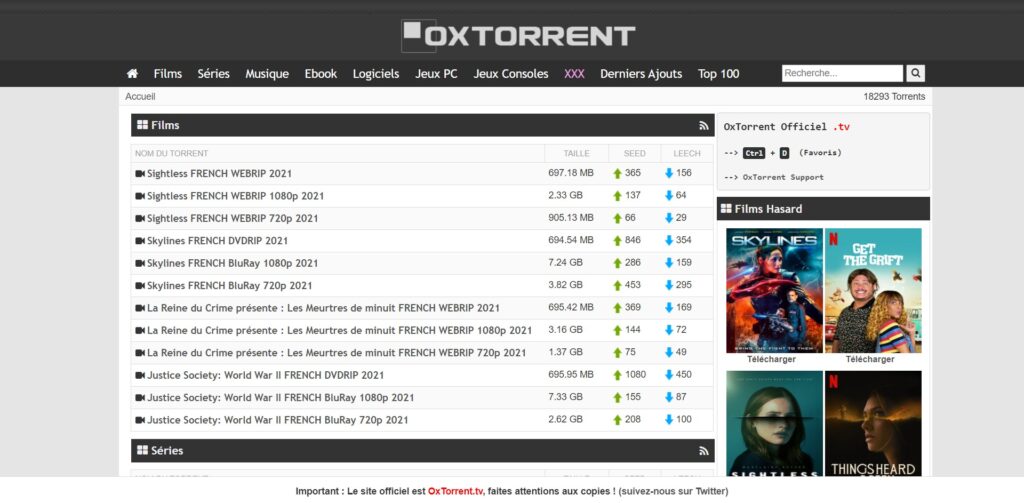Open Skylines FRENCH BluRay 720p 2021 torrent

[x=230, y=285]
